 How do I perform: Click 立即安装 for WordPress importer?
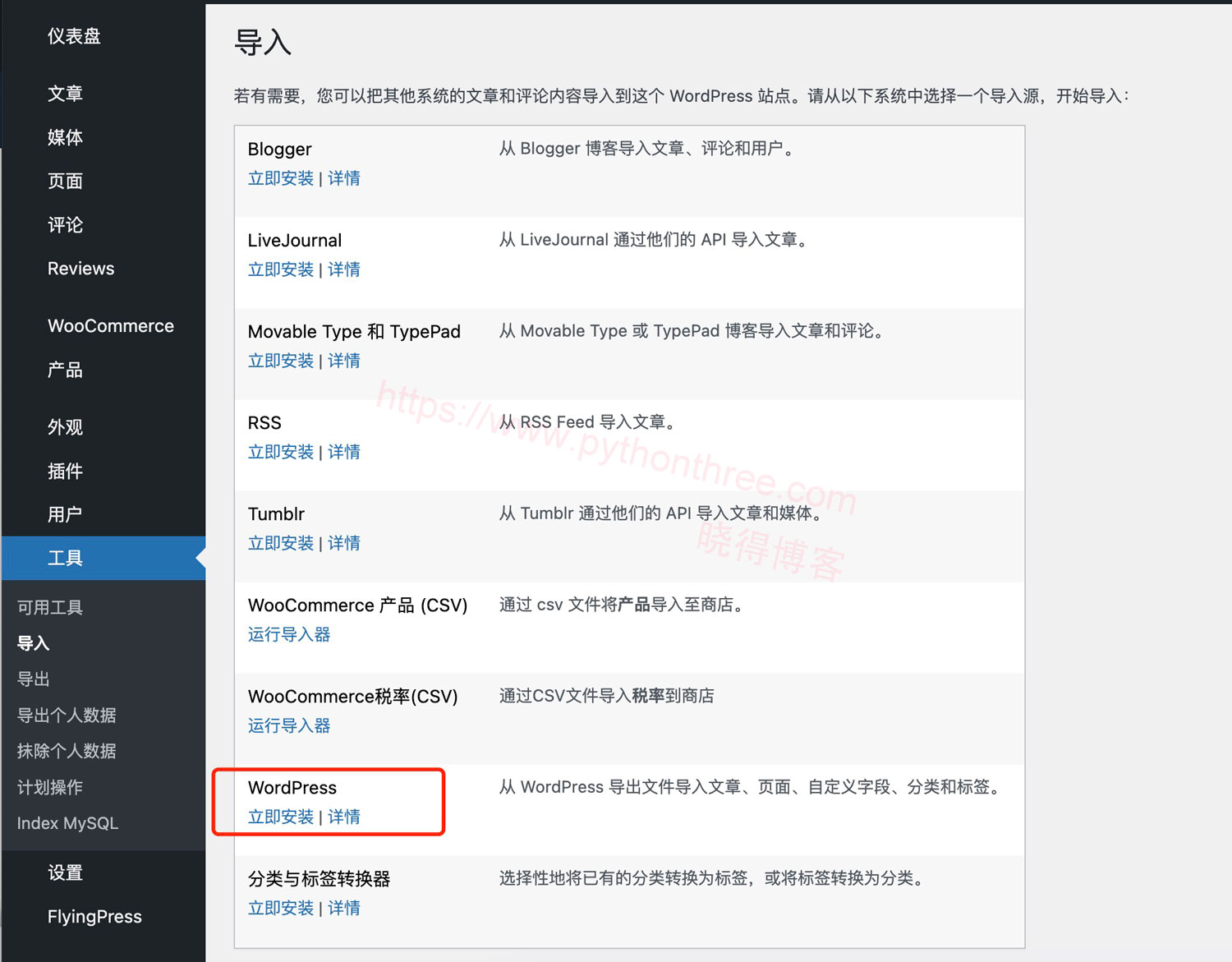point(281,817)
